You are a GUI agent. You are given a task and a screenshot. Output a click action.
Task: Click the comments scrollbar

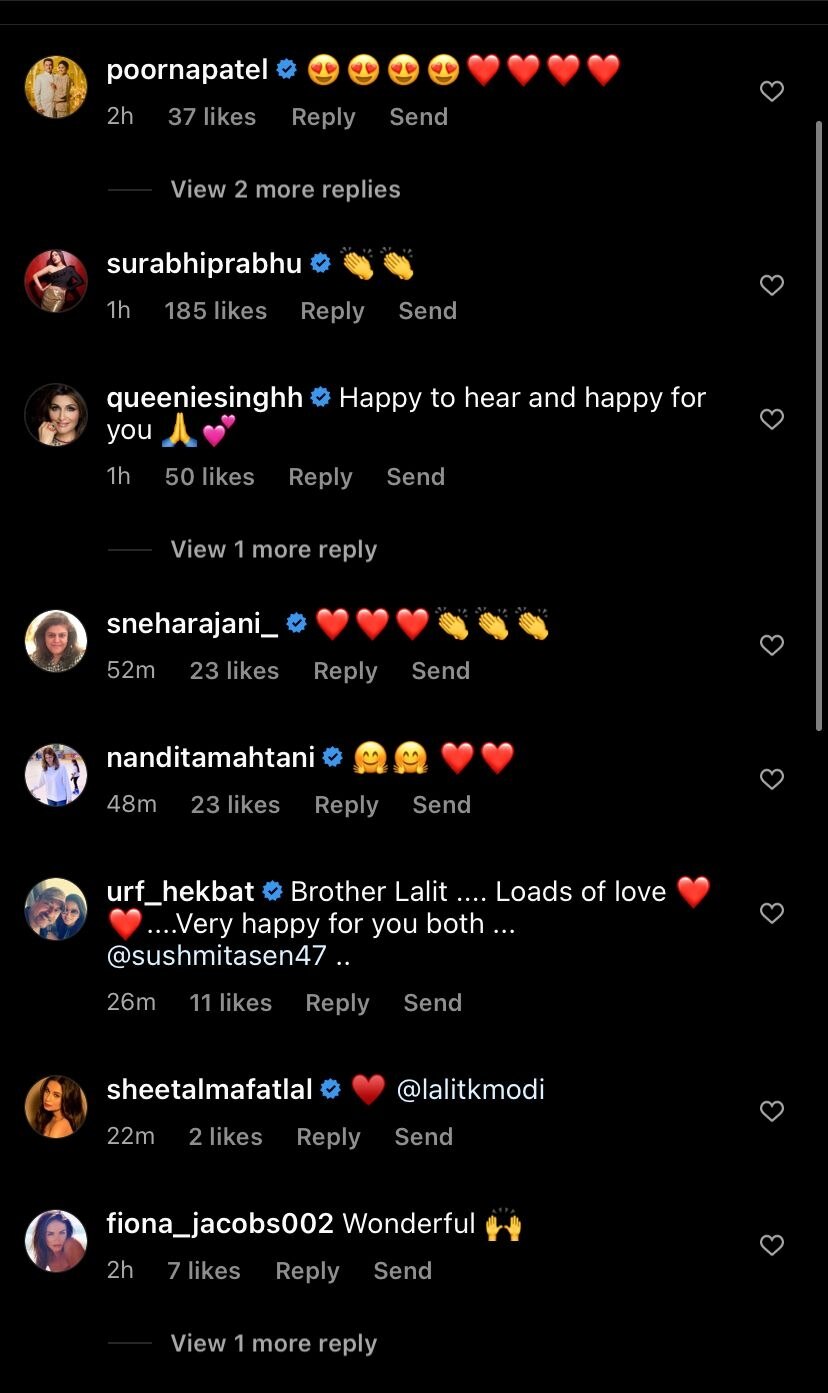point(819,420)
